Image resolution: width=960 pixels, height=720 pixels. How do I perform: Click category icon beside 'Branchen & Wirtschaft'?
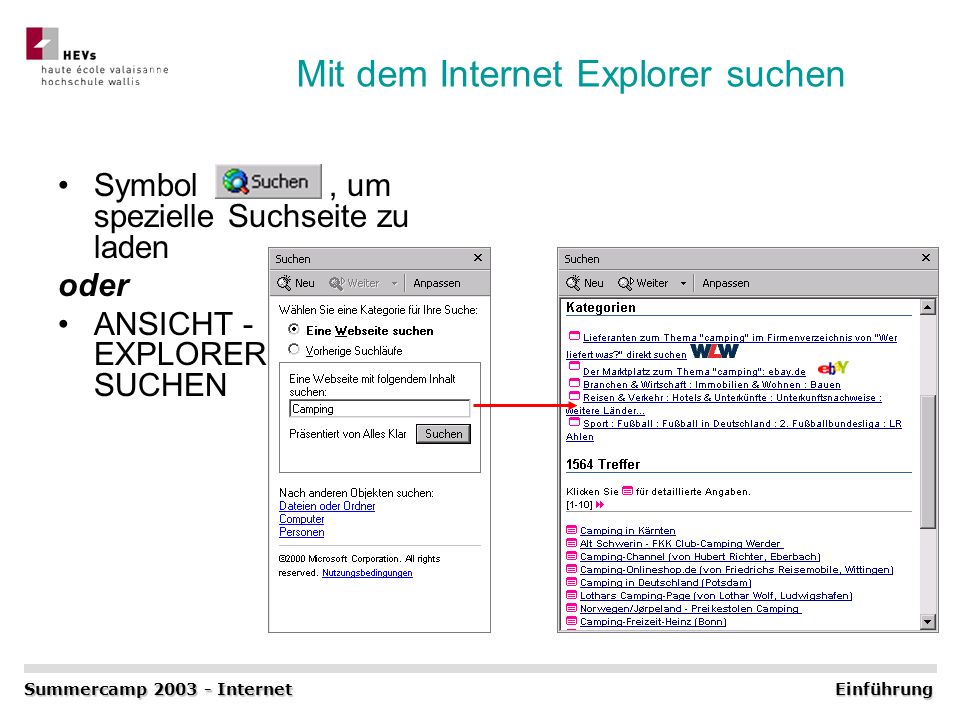(x=574, y=383)
